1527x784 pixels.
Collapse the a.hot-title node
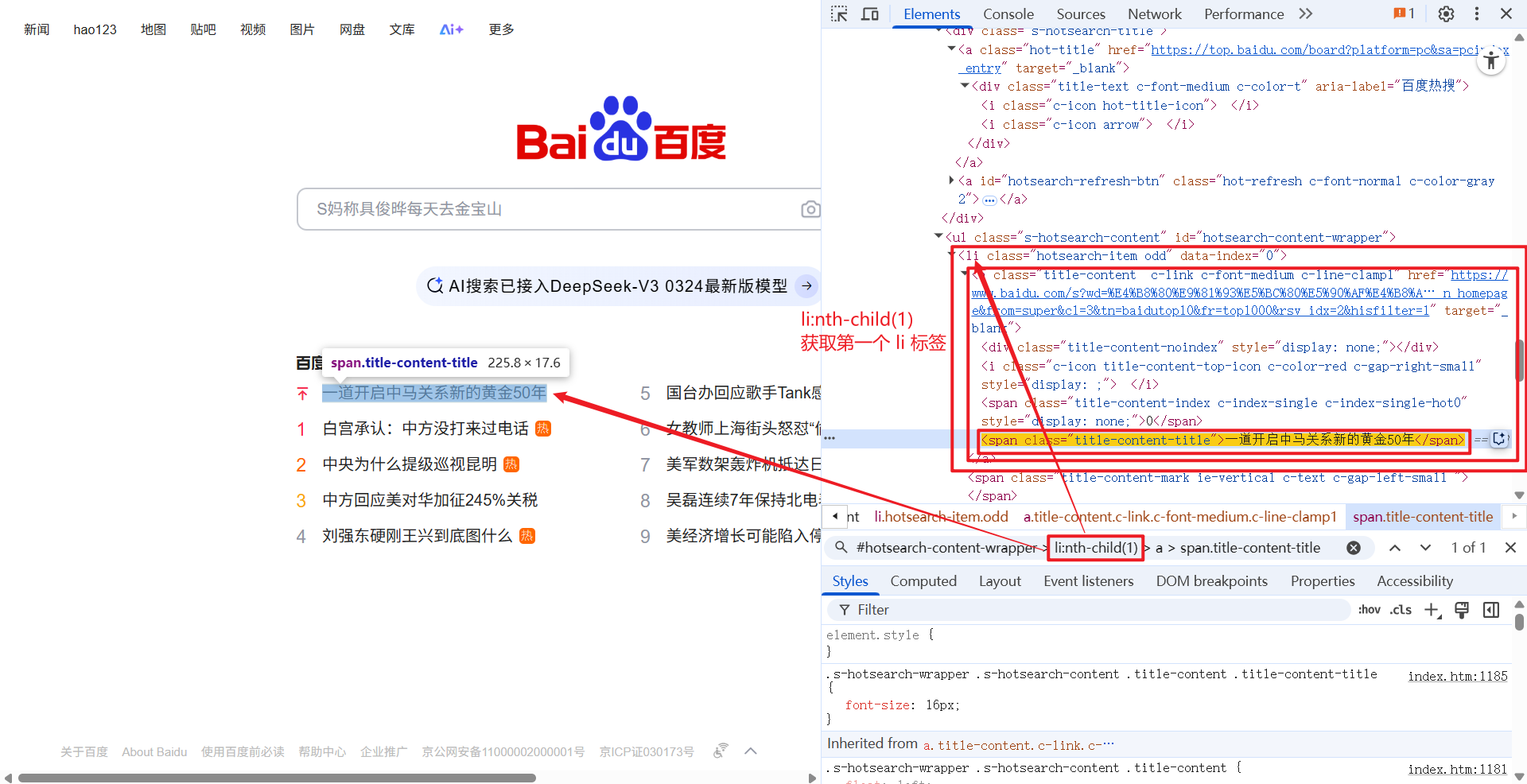[x=952, y=49]
